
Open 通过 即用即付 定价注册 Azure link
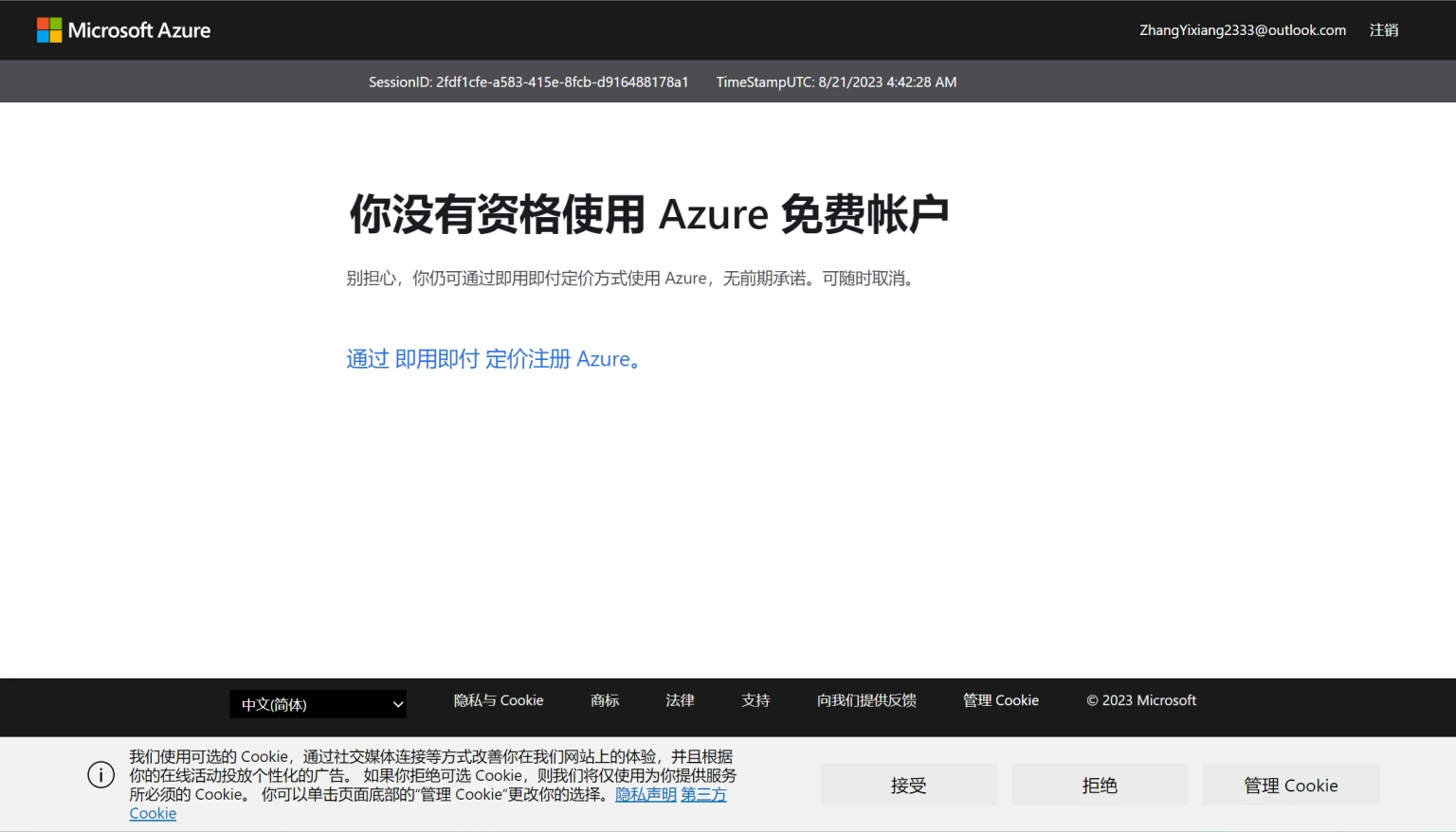[493, 359]
